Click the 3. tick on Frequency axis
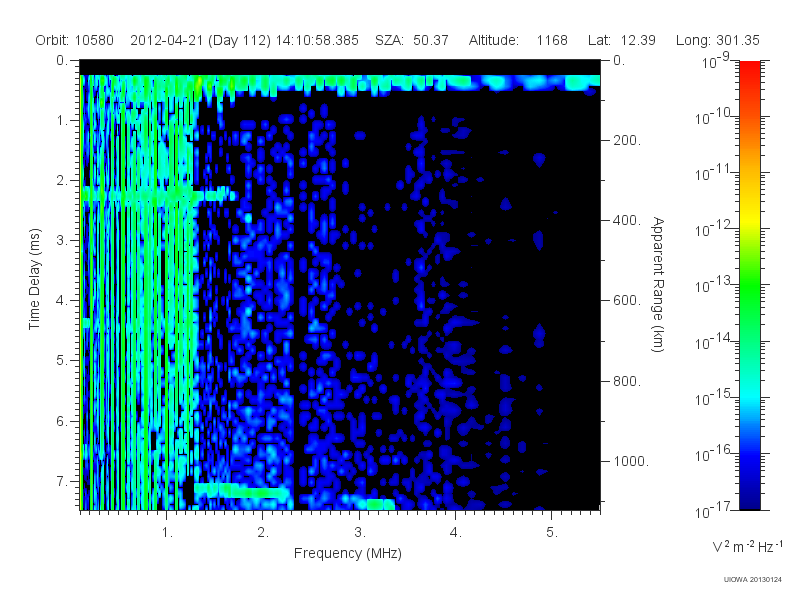Image resolution: width=800 pixels, height=600 pixels. click(x=360, y=532)
